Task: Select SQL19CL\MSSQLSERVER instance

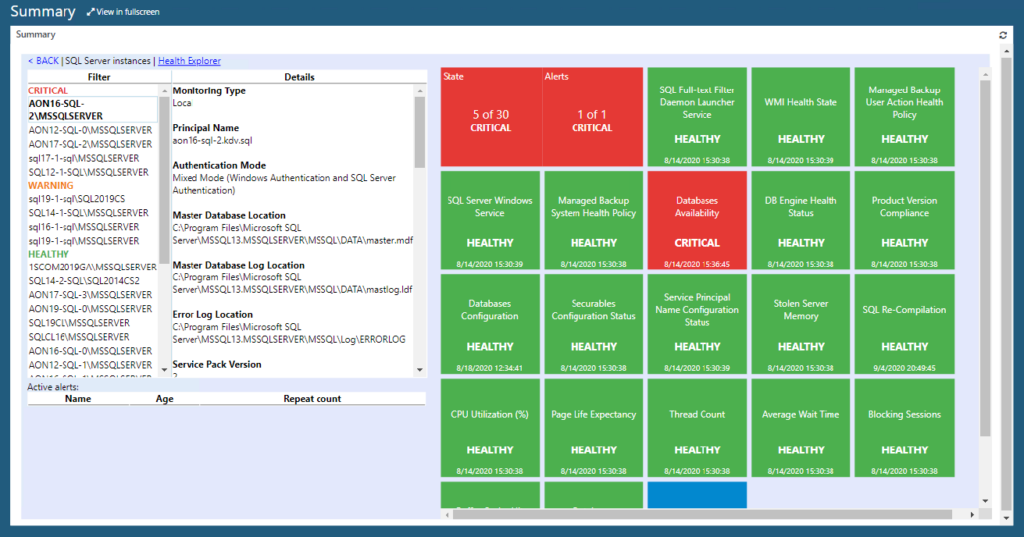Action: [x=79, y=323]
